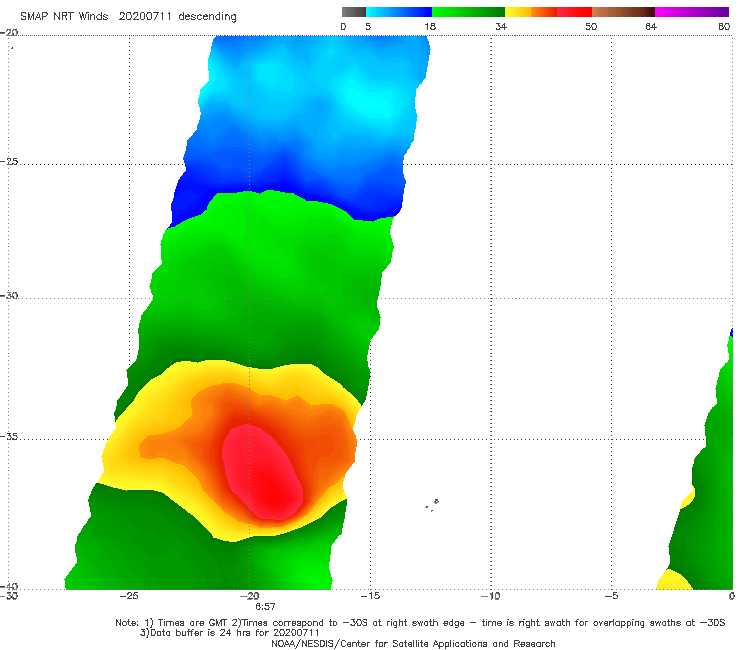
Task: Click the "NOAA/NESDIS/Center for Satellite Applications and Research" credit
Action: pyautogui.click(x=413, y=643)
